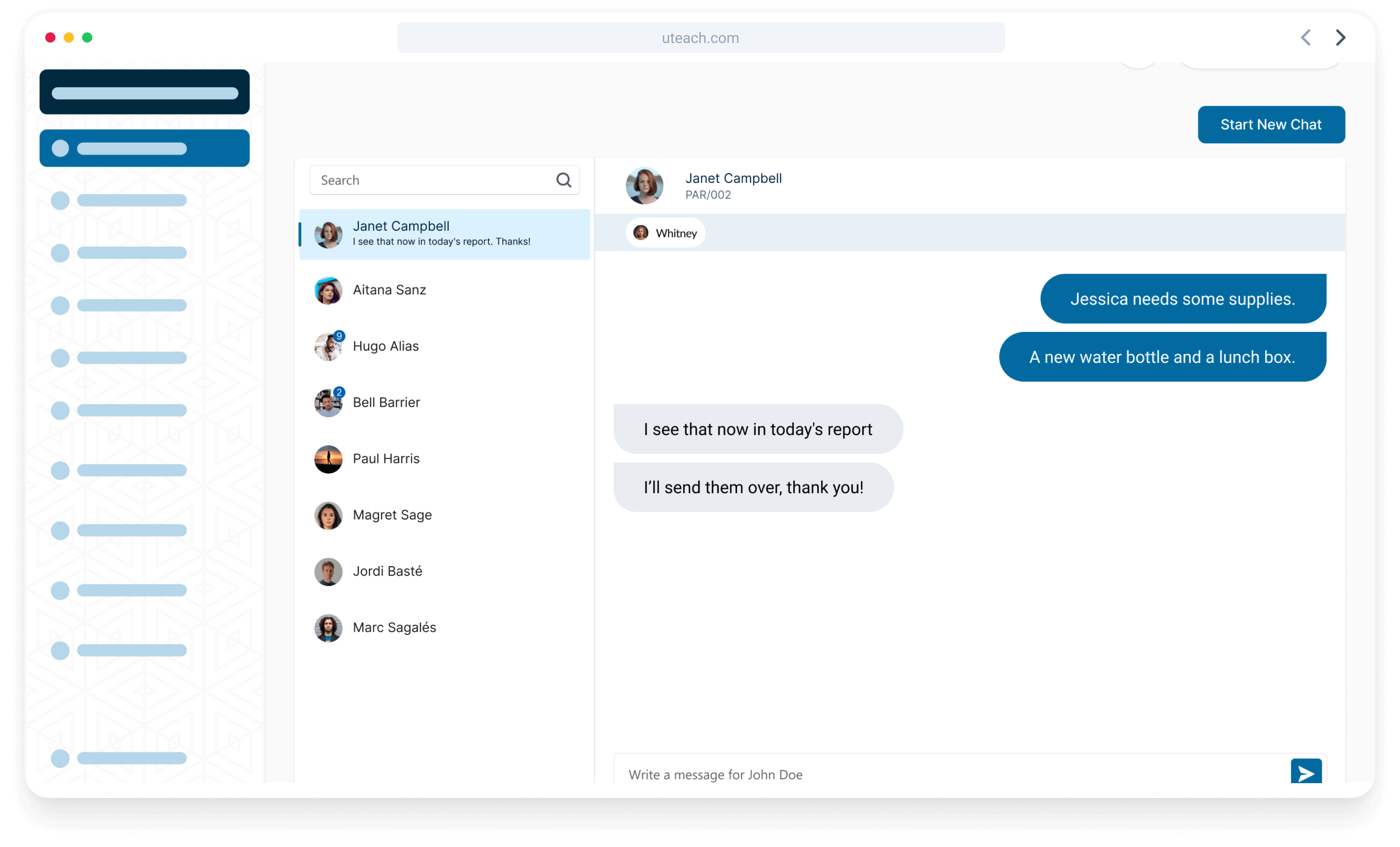The height and width of the screenshot is (847, 1400).
Task: Select the Whitney student chip
Action: click(665, 233)
